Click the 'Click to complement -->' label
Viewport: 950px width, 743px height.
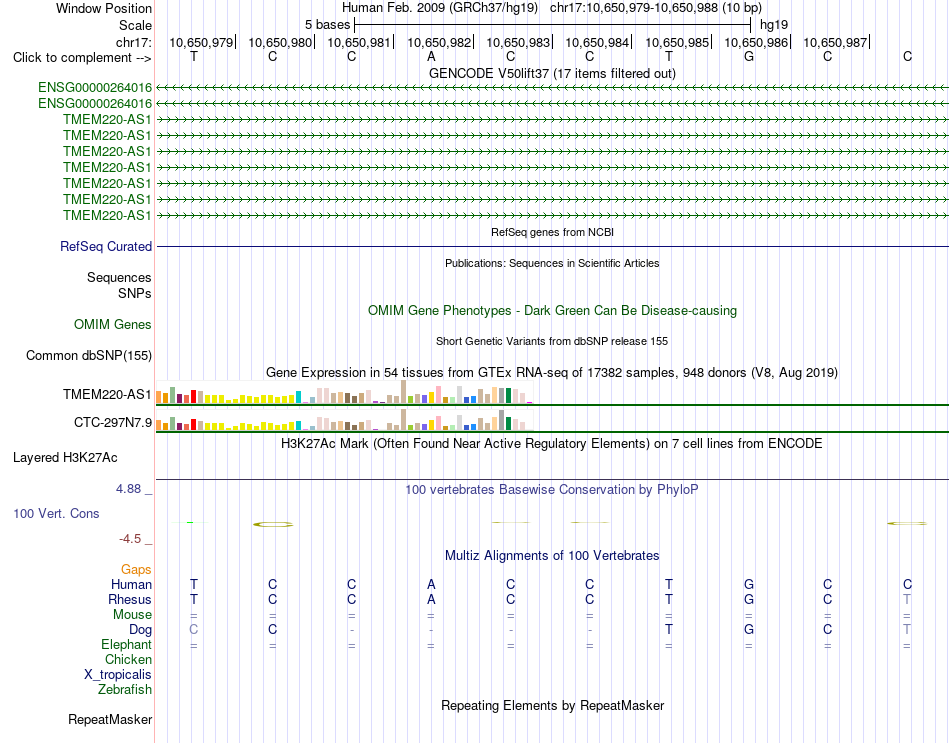[x=82, y=58]
